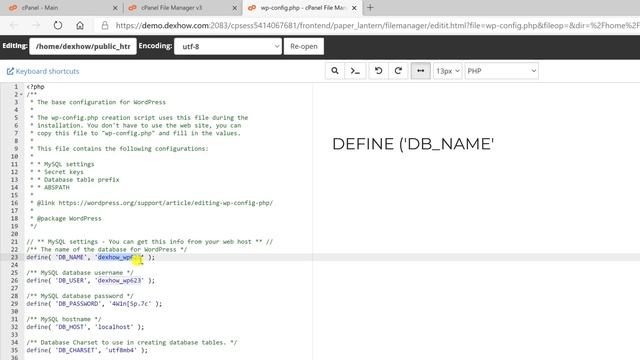Click the wordpress.org link text on line 16
Image resolution: width=640 pixels, height=360 pixels.
pyautogui.click(x=165, y=203)
